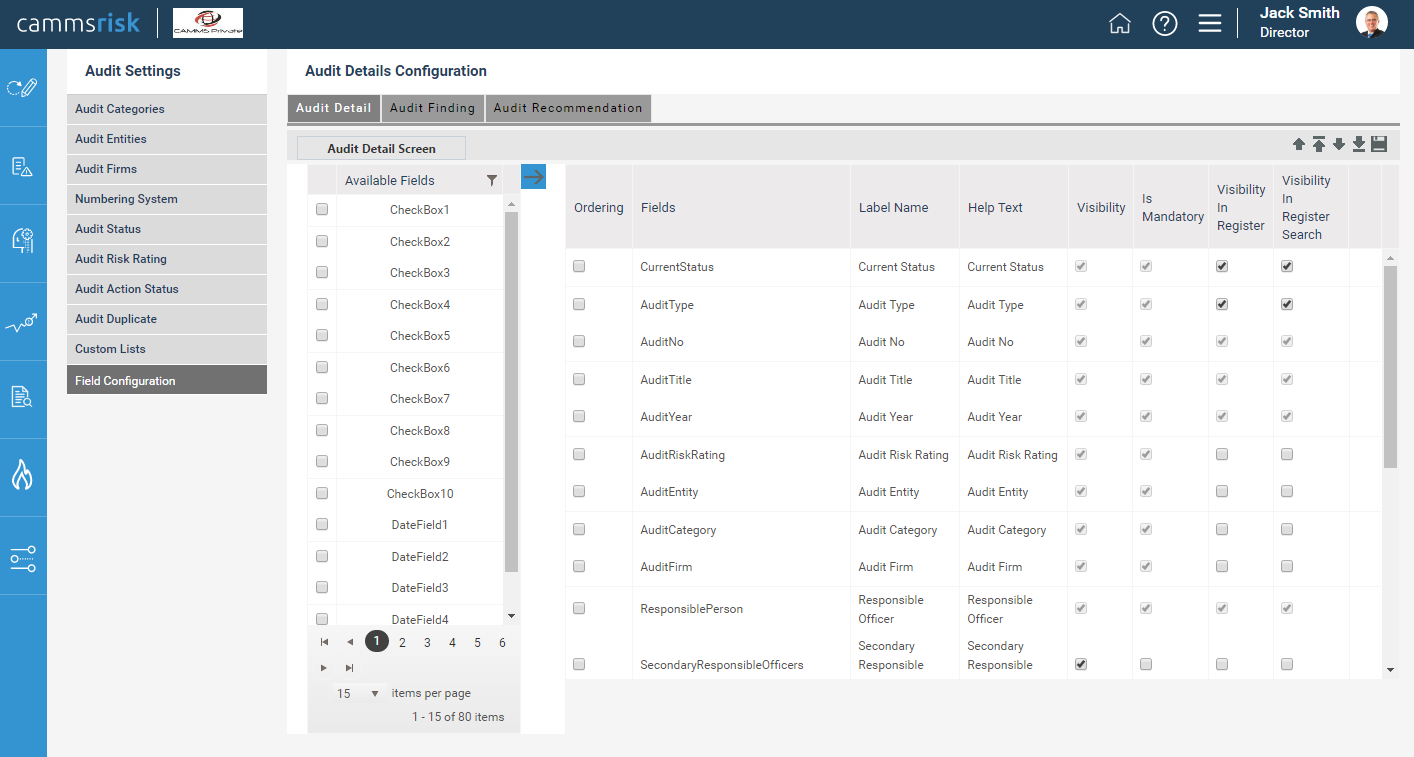The image size is (1414, 757).
Task: Open the Available Fields filter icon
Action: [x=491, y=181]
